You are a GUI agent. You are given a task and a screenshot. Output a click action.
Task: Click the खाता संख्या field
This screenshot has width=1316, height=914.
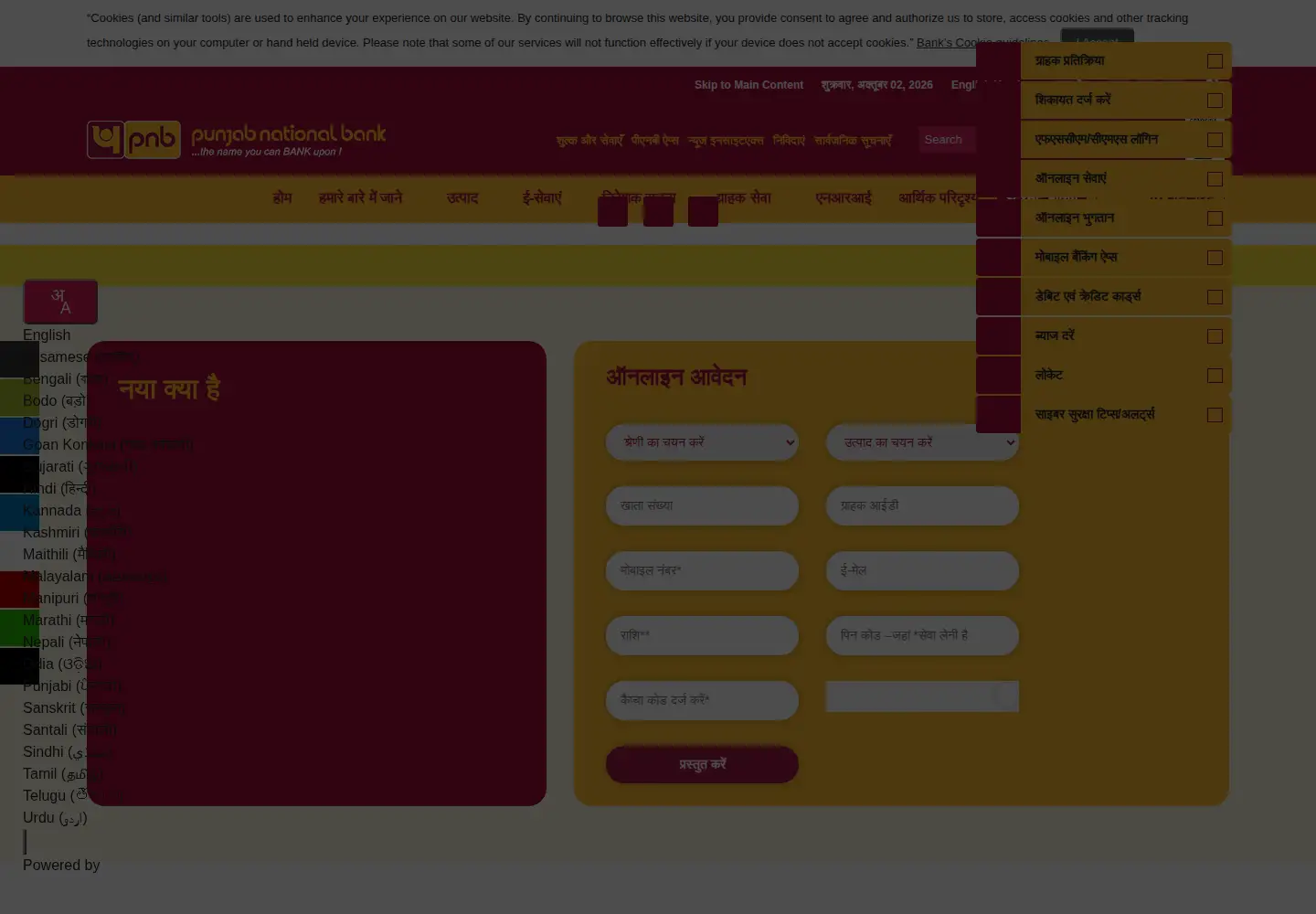coord(702,506)
